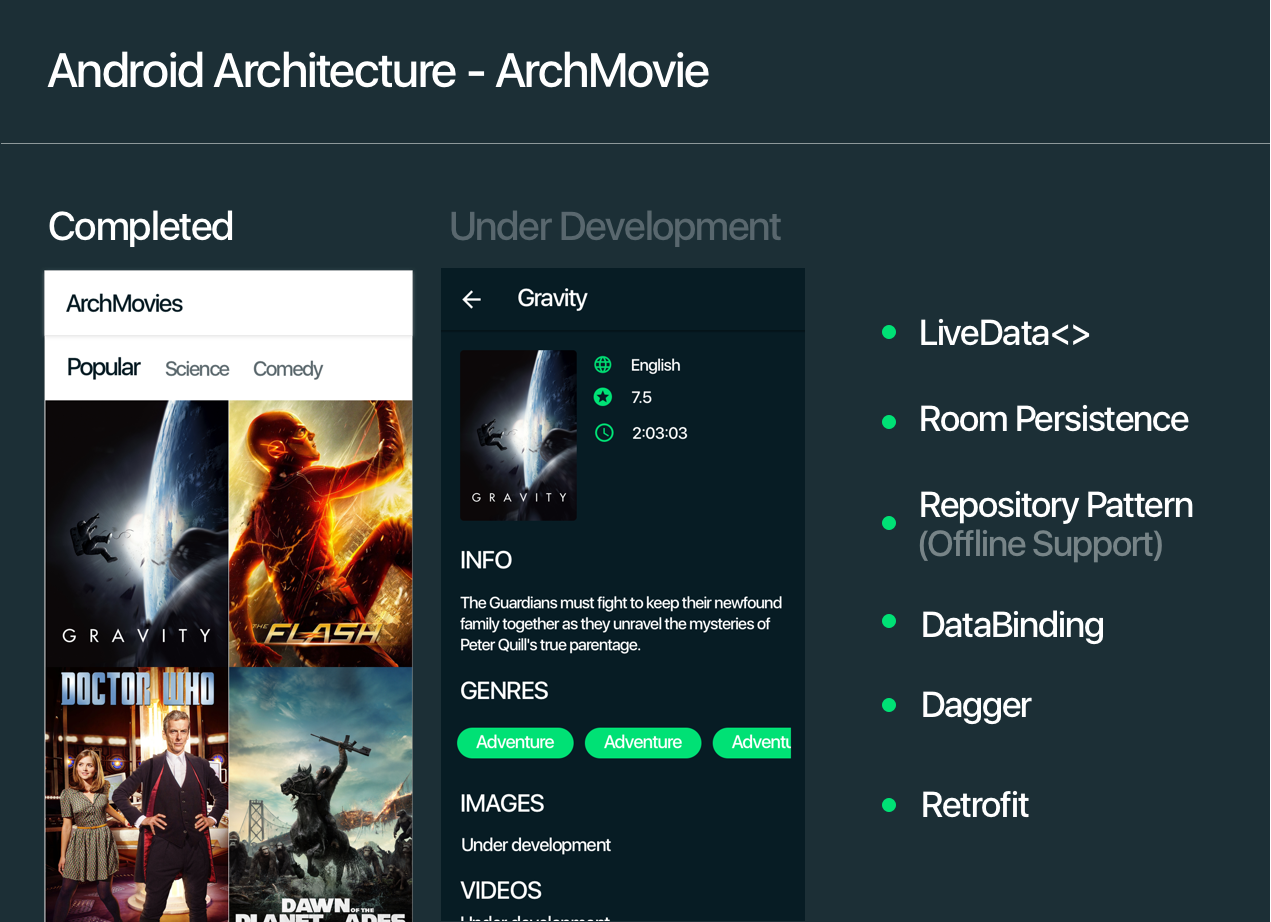Open The Flash poster
Viewport: 1271px width, 922px height.
tap(321, 534)
